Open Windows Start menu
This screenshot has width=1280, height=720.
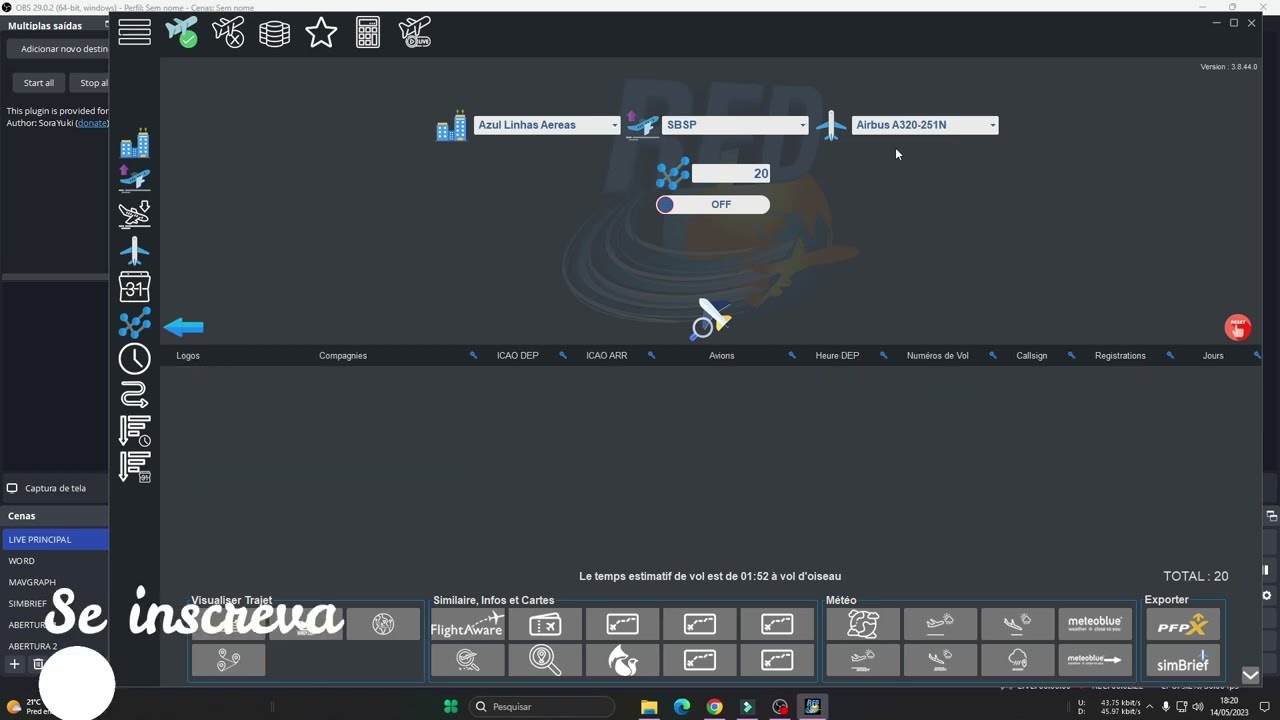click(451, 707)
